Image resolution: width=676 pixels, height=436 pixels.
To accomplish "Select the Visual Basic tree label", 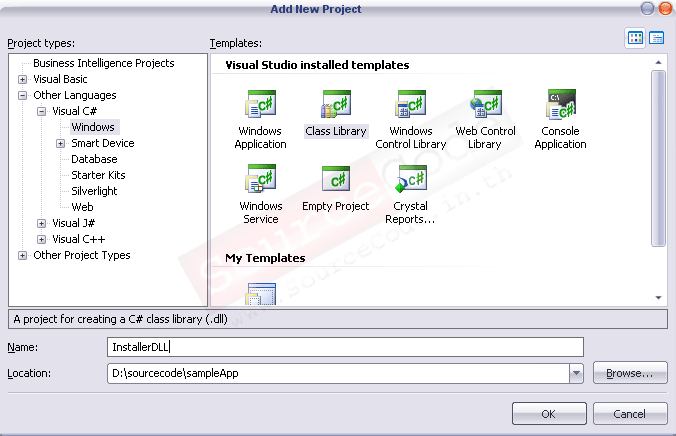I will point(60,79).
